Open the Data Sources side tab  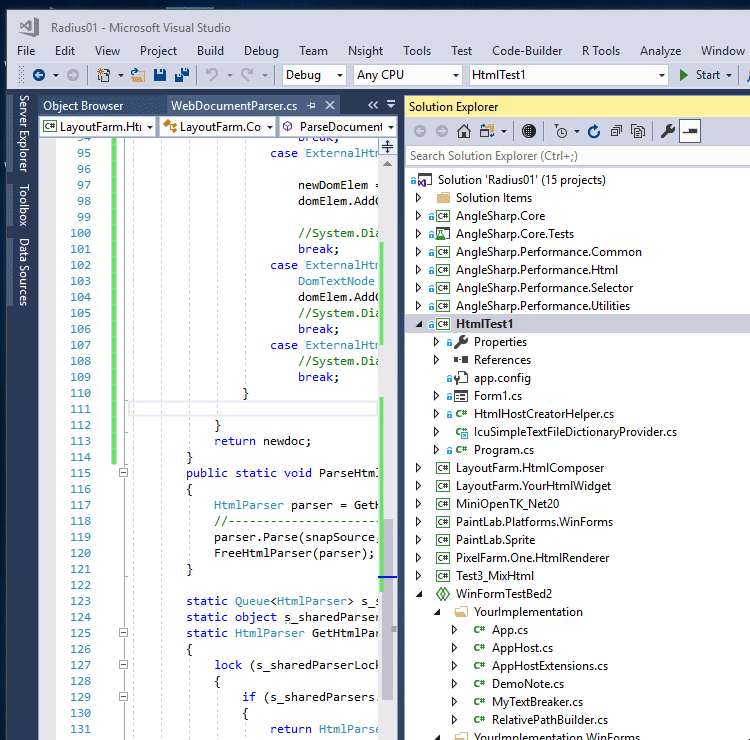24,272
